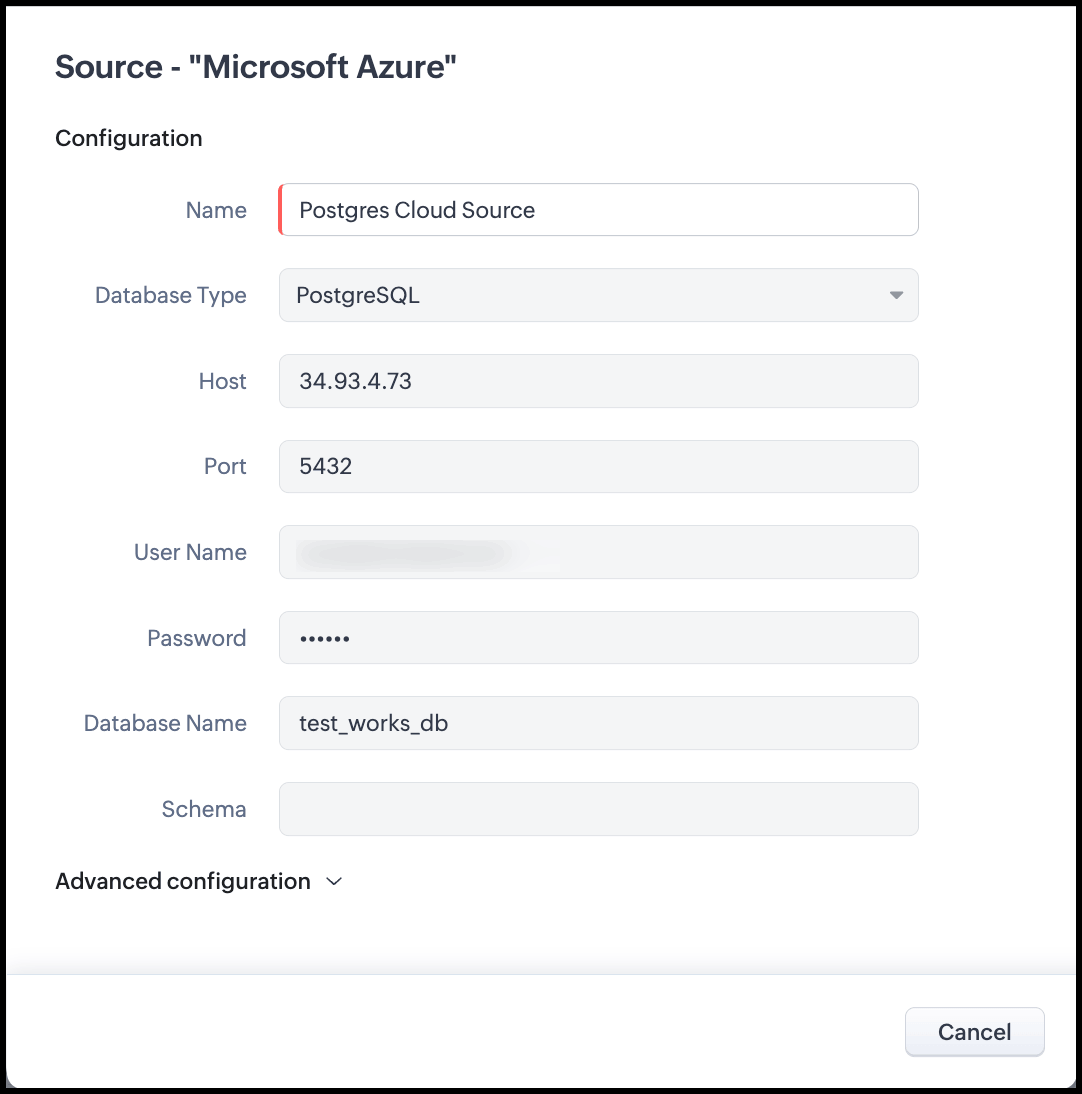Click the Database Type label
The width and height of the screenshot is (1082, 1094).
[x=171, y=295]
